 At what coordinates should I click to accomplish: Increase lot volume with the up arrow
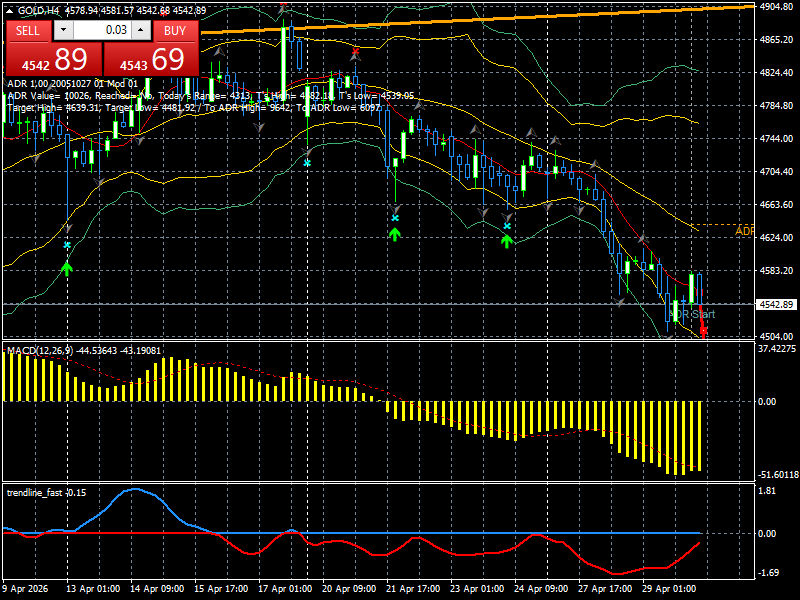[141, 30]
